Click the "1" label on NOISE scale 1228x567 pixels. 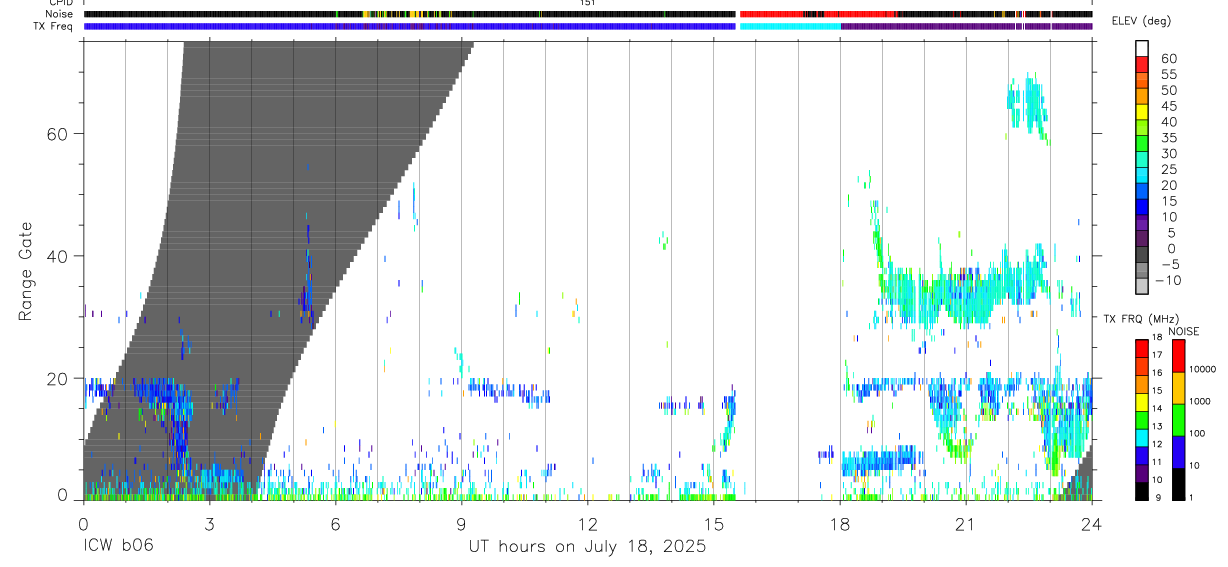pos(1190,498)
